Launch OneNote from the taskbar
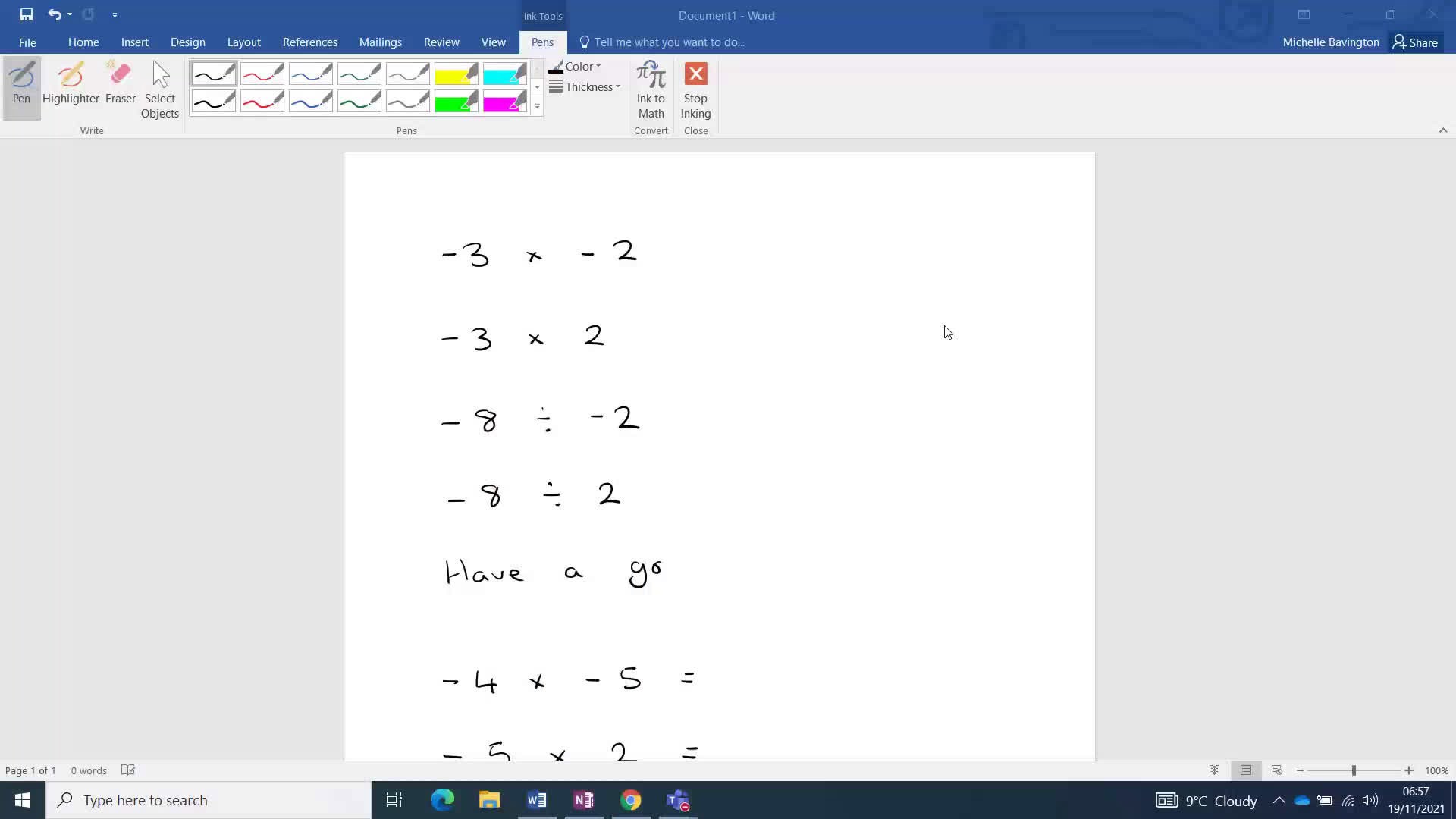Viewport: 1456px width, 819px height. point(584,799)
